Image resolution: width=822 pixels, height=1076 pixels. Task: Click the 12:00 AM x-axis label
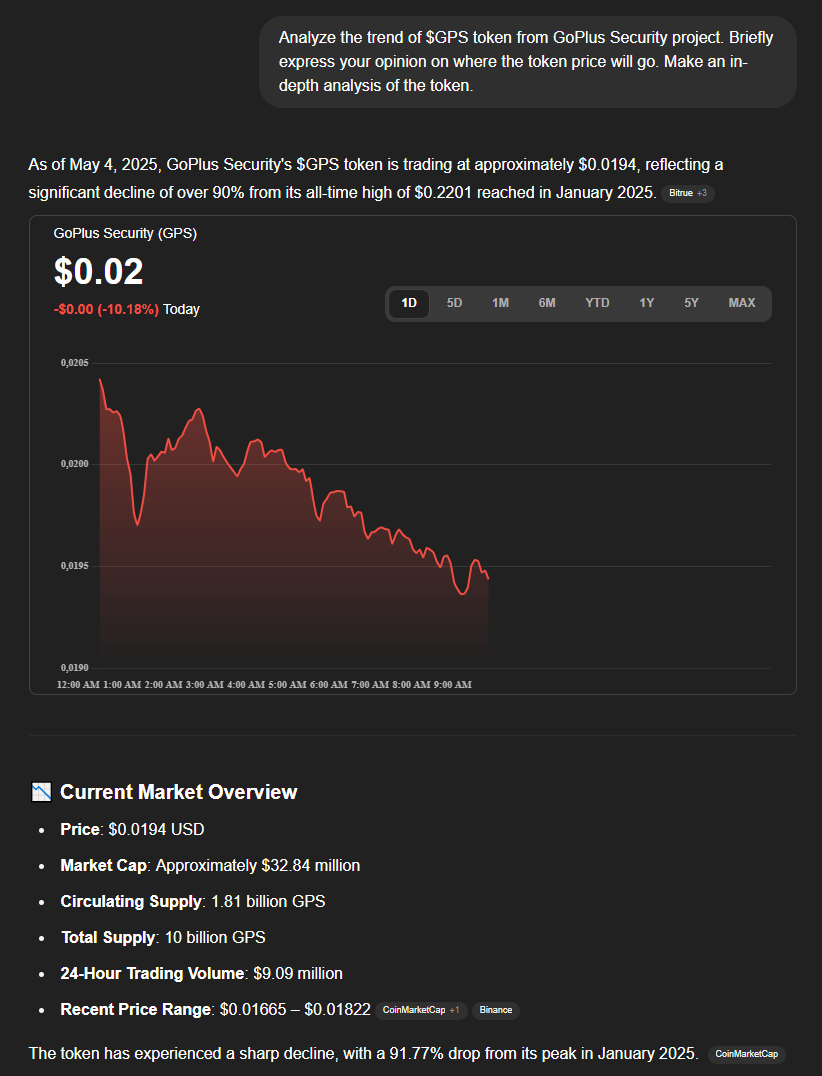click(x=78, y=685)
